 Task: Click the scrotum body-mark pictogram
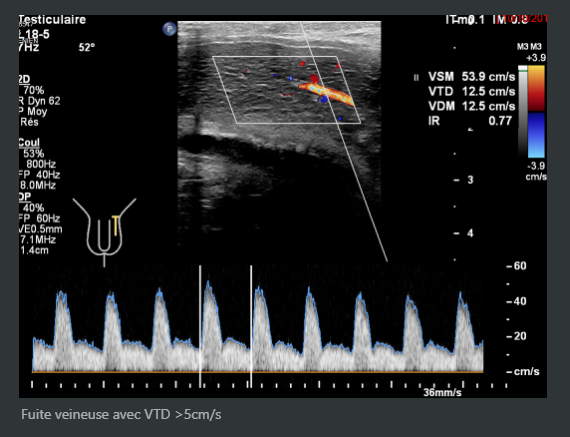coord(104,232)
